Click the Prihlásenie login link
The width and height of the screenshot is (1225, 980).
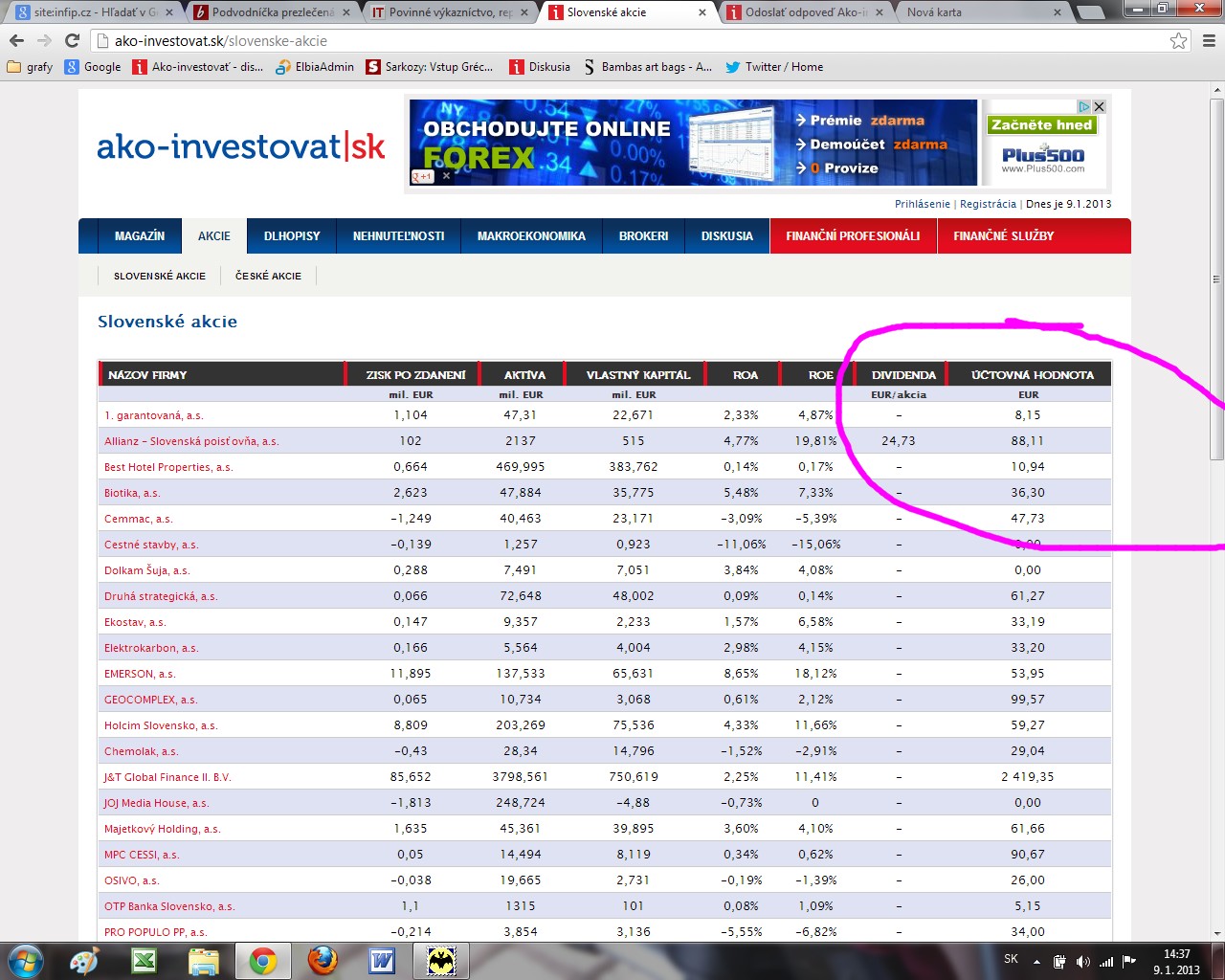pos(922,204)
